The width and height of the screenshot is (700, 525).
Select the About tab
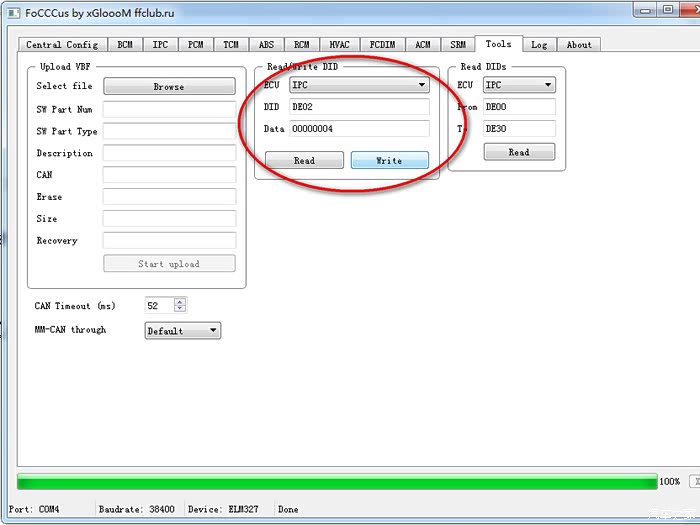(x=579, y=45)
